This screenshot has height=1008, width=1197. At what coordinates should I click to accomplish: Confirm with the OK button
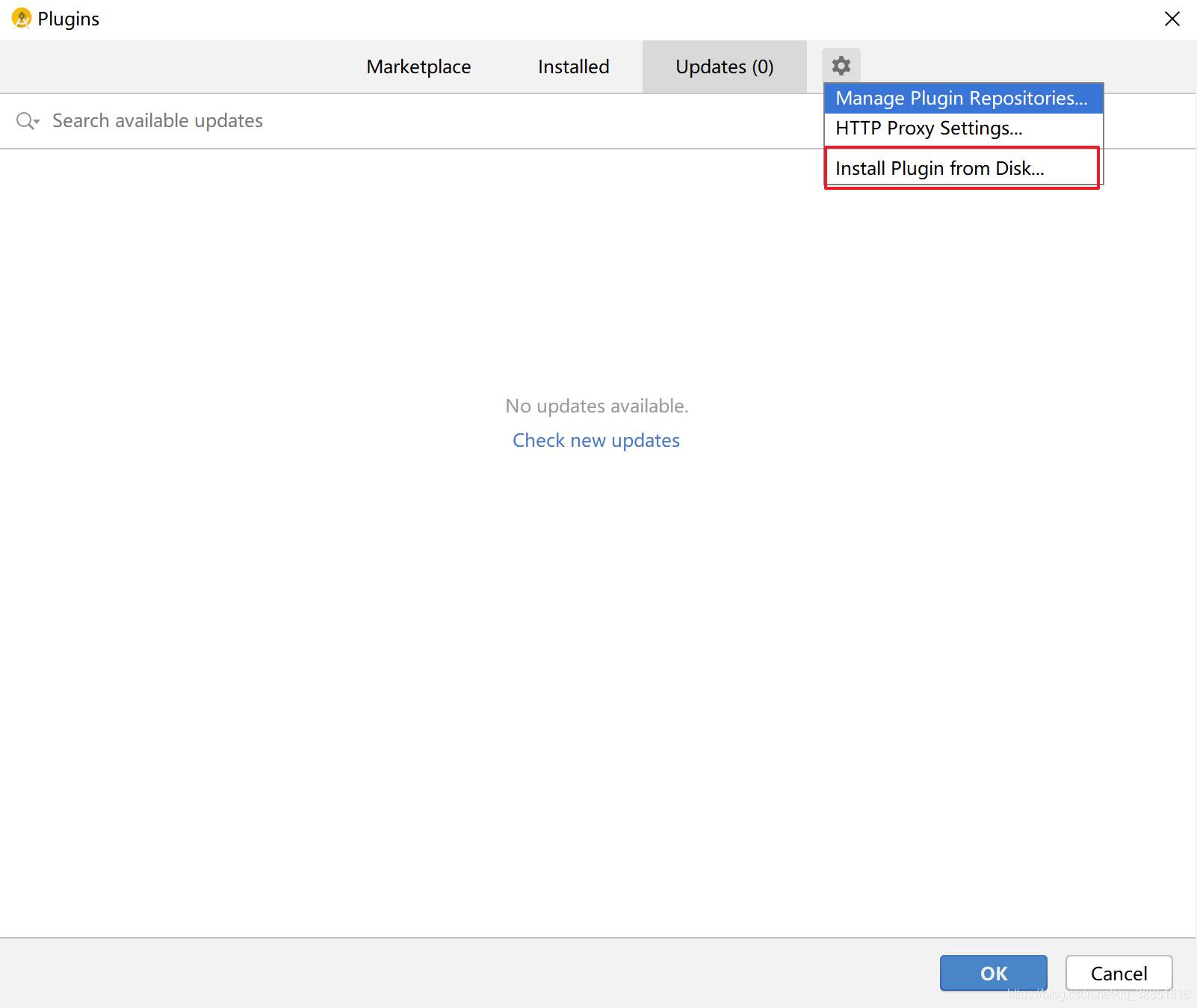(993, 973)
